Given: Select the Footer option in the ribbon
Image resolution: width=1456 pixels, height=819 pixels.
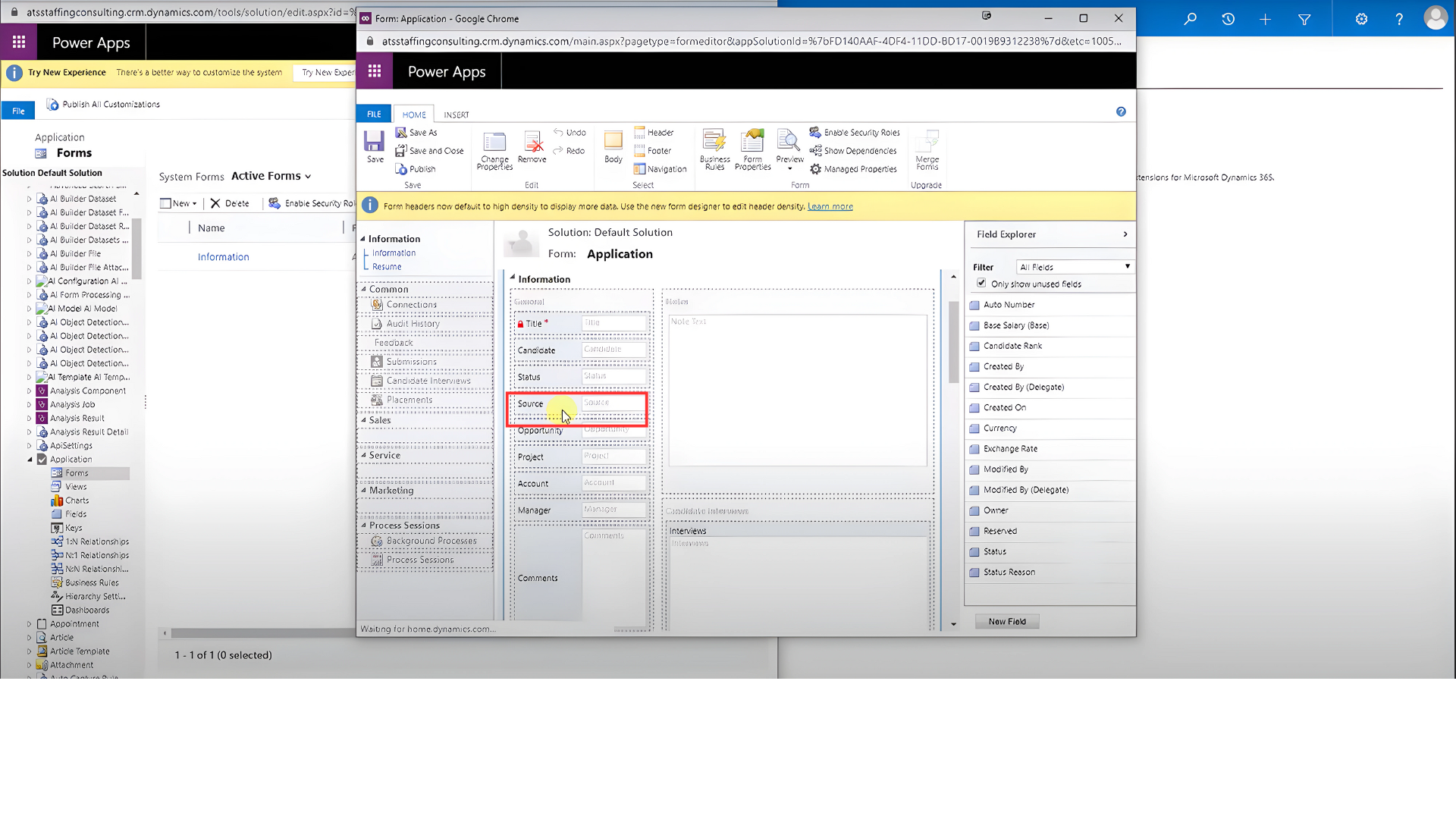Looking at the screenshot, I should [x=652, y=151].
